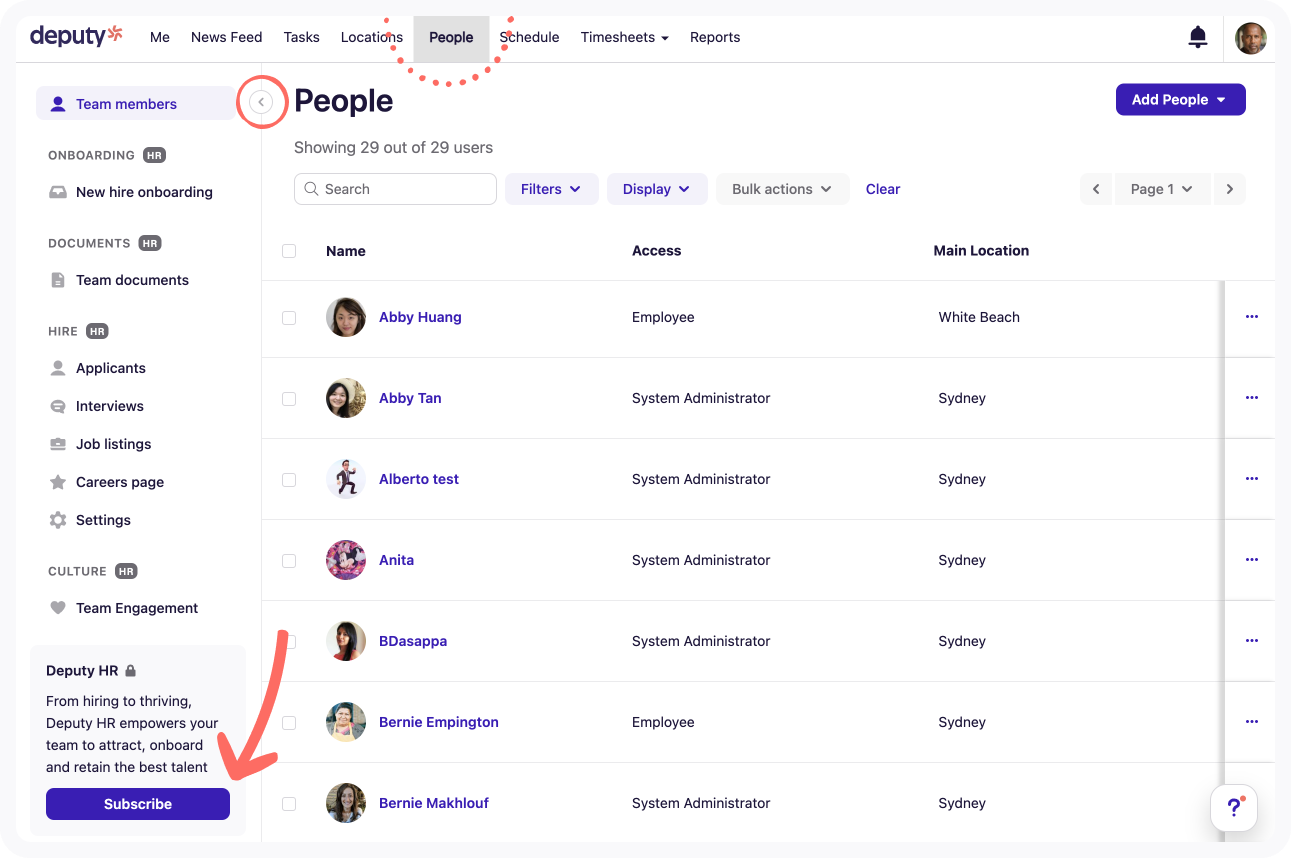Tick the select-all checkbox in header

tap(289, 251)
